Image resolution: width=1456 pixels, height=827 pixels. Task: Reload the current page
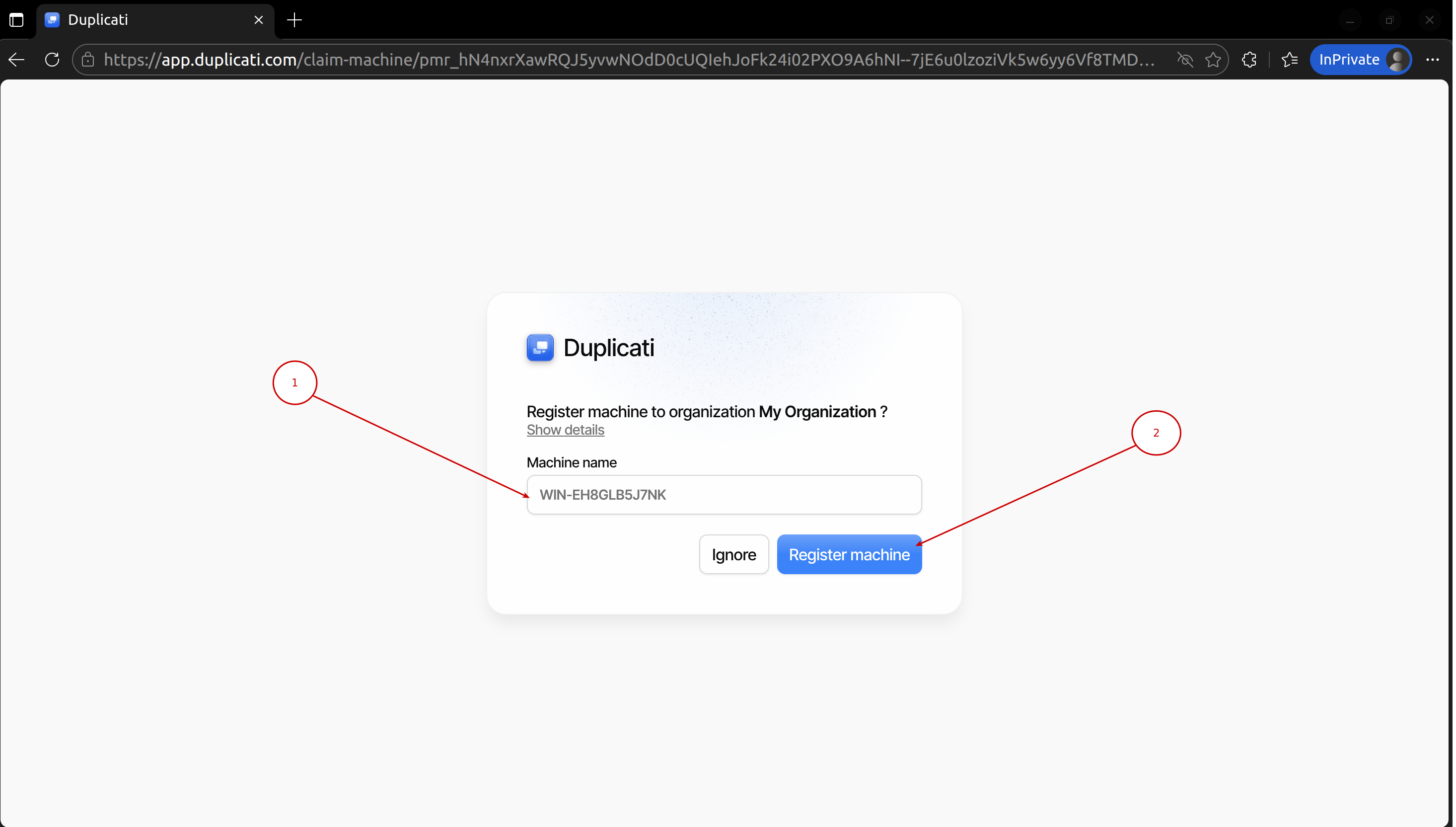52,60
